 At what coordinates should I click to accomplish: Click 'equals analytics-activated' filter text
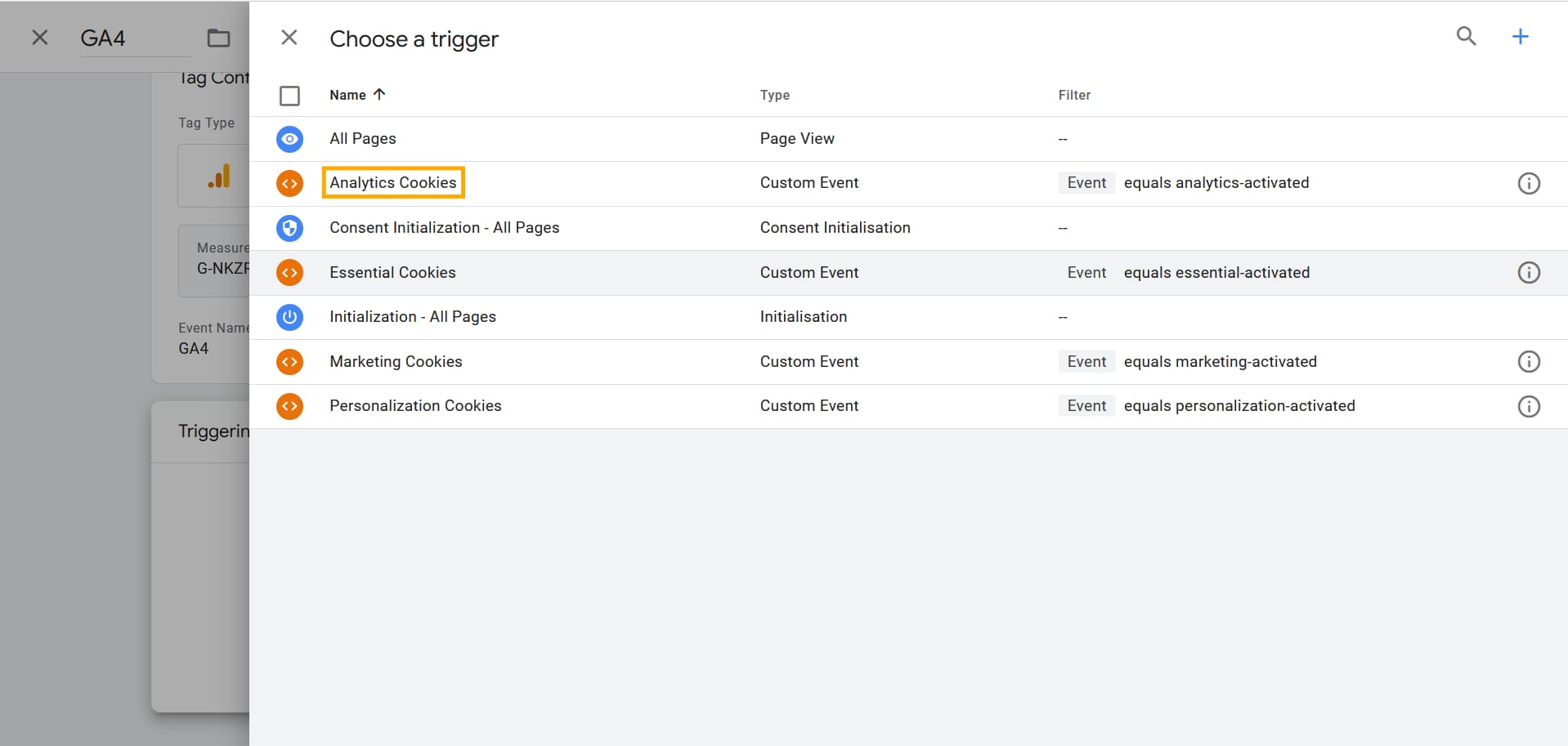pos(1216,183)
